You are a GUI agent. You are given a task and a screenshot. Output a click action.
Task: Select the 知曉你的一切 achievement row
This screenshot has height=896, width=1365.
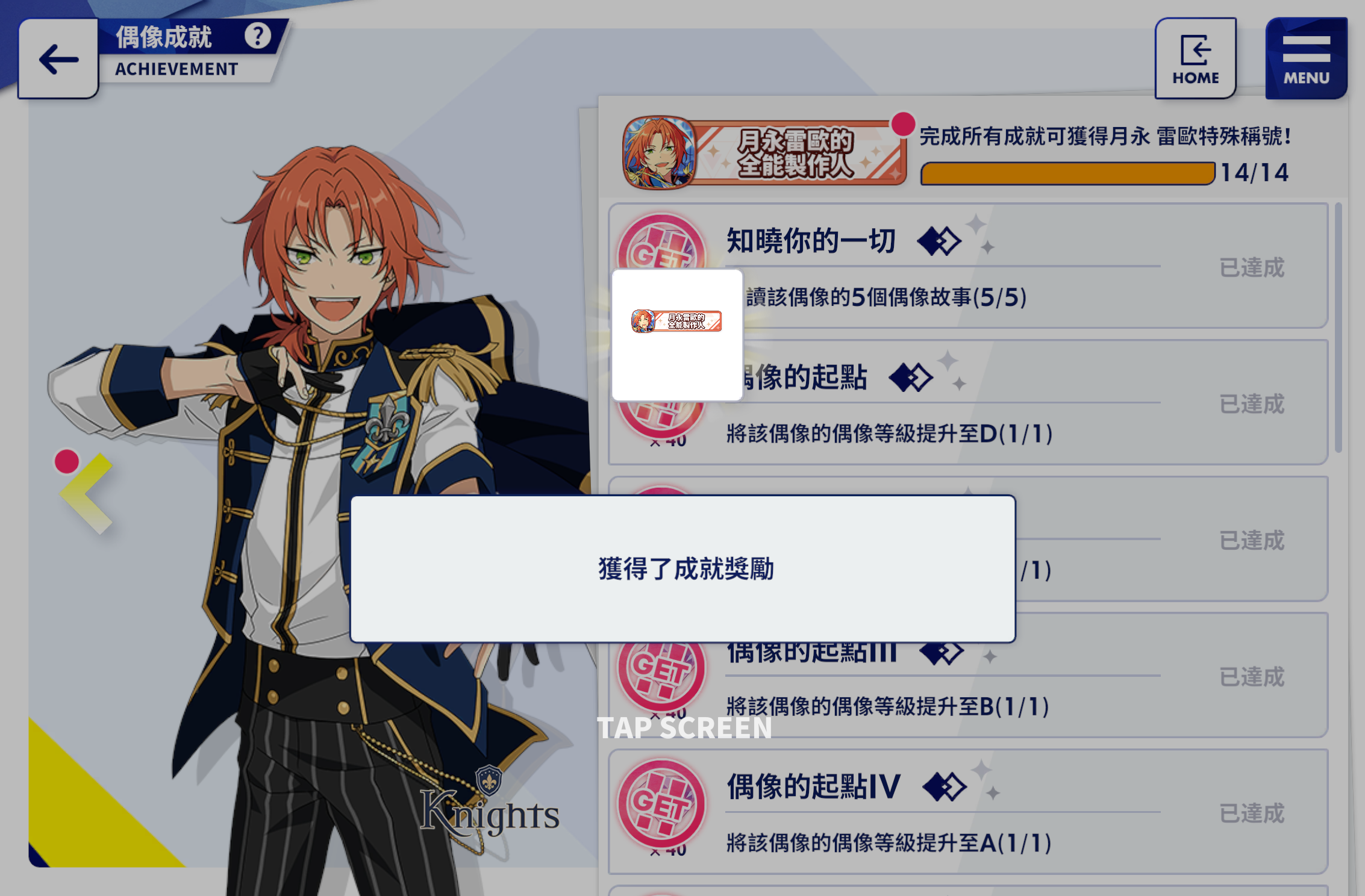pos(968,266)
